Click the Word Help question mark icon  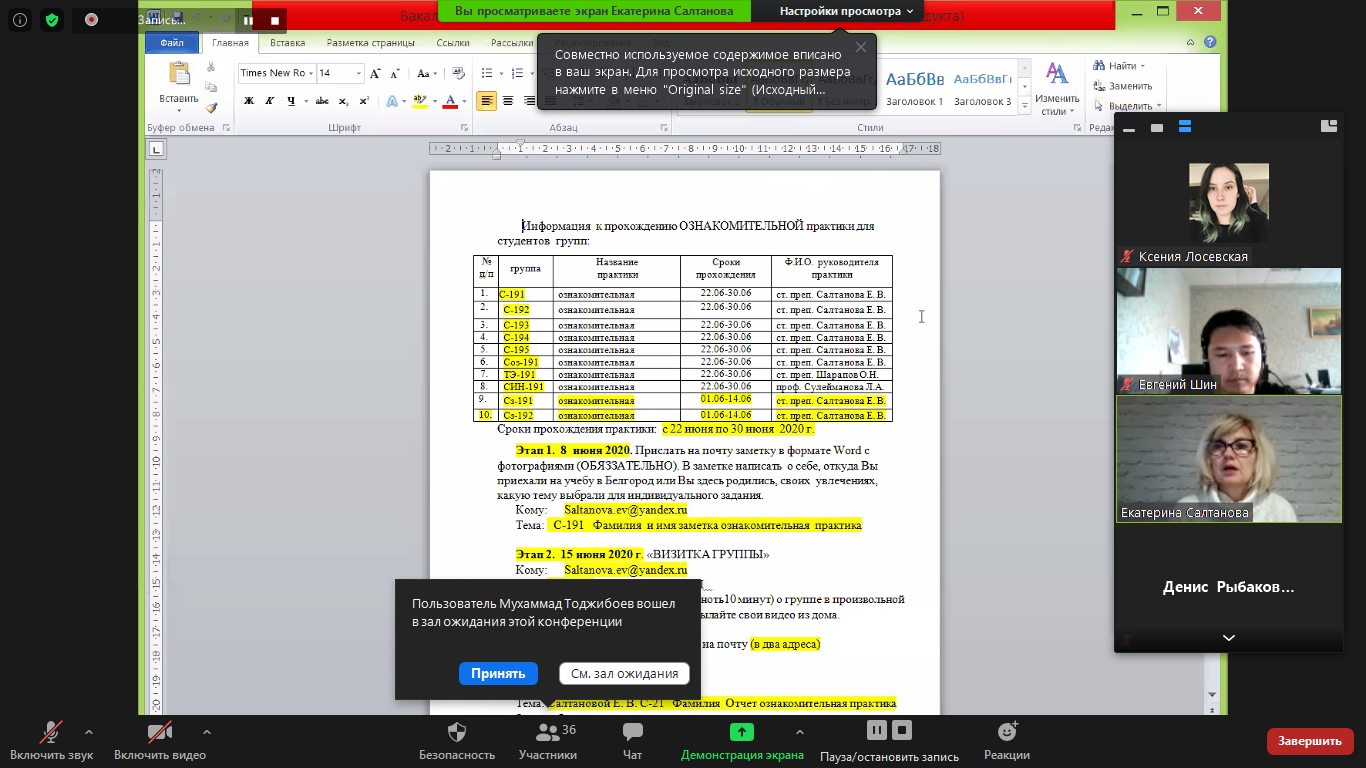[1210, 43]
